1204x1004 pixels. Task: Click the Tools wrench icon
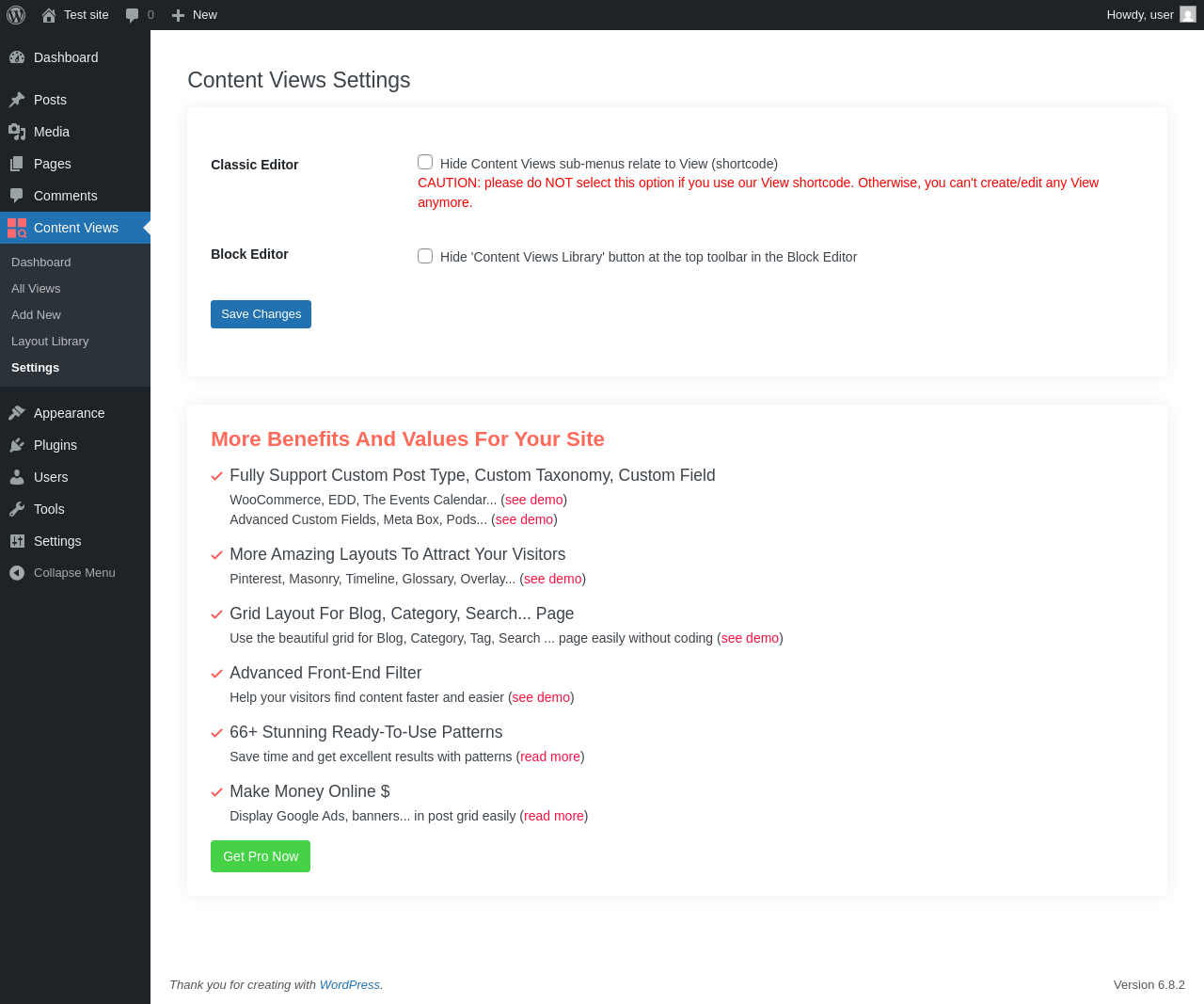17,509
